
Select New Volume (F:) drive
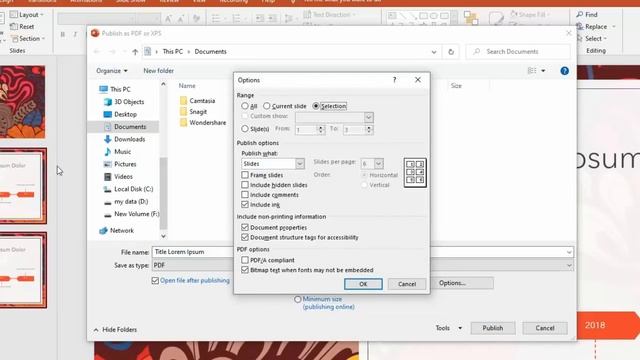(131, 214)
